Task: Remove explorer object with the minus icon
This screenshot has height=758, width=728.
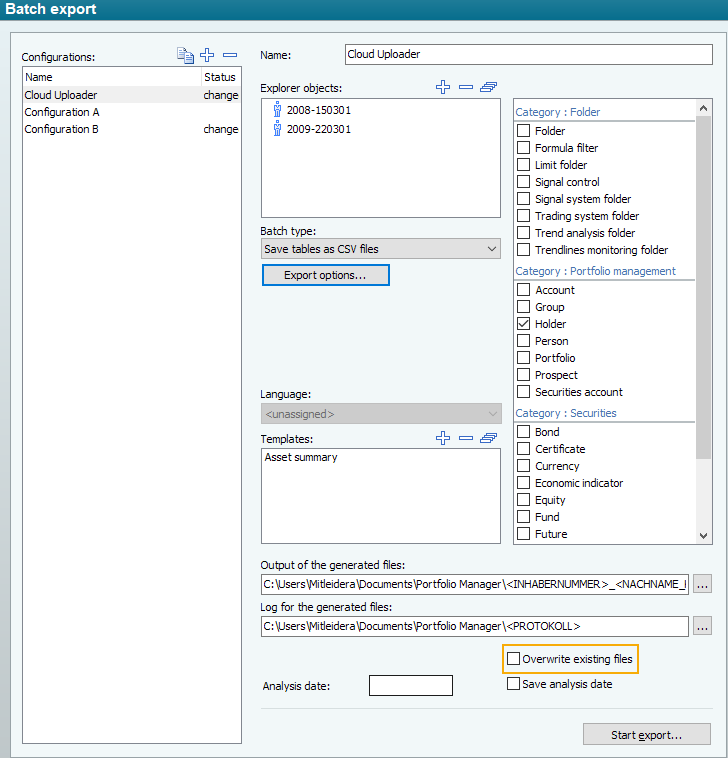Action: (x=465, y=88)
